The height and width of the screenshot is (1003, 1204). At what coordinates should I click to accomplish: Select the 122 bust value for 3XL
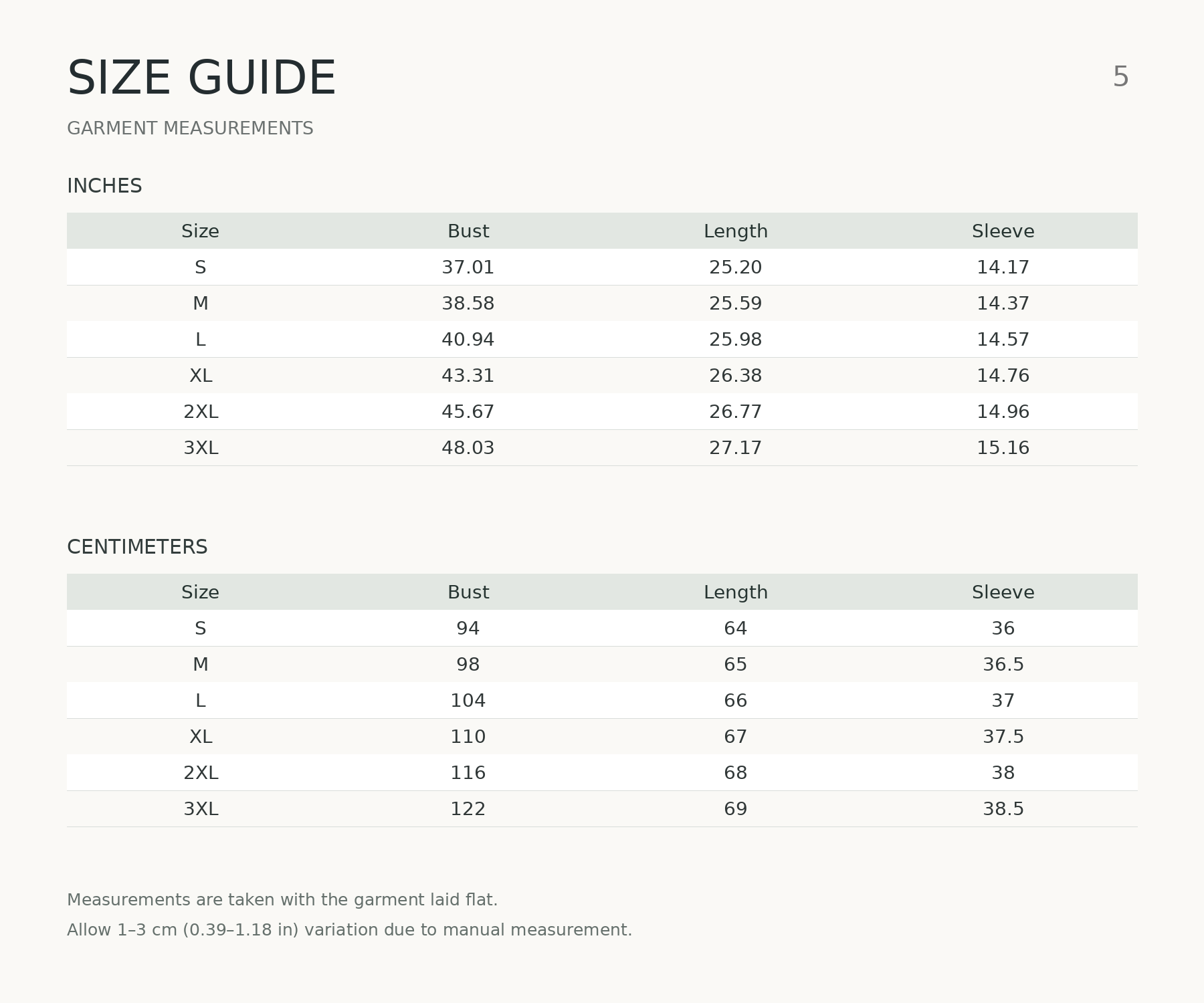(468, 809)
